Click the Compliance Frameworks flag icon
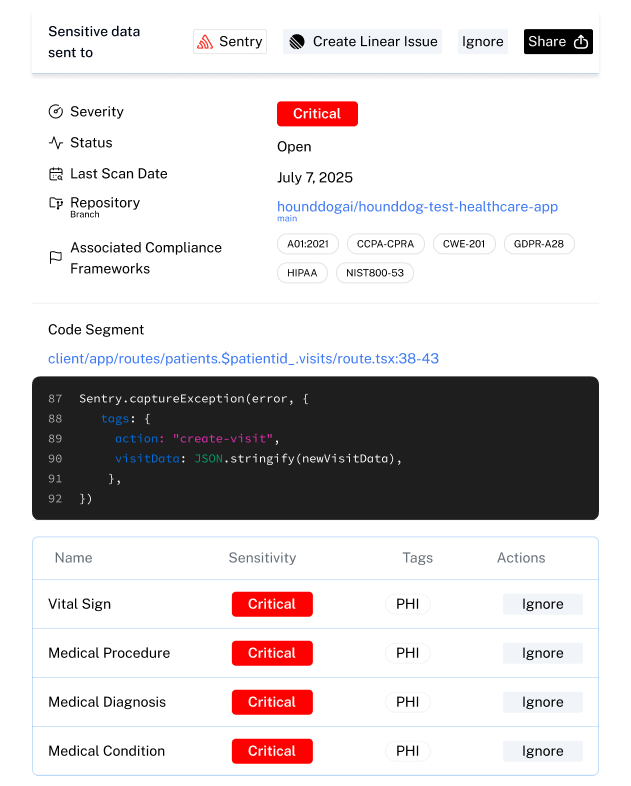 tap(56, 258)
